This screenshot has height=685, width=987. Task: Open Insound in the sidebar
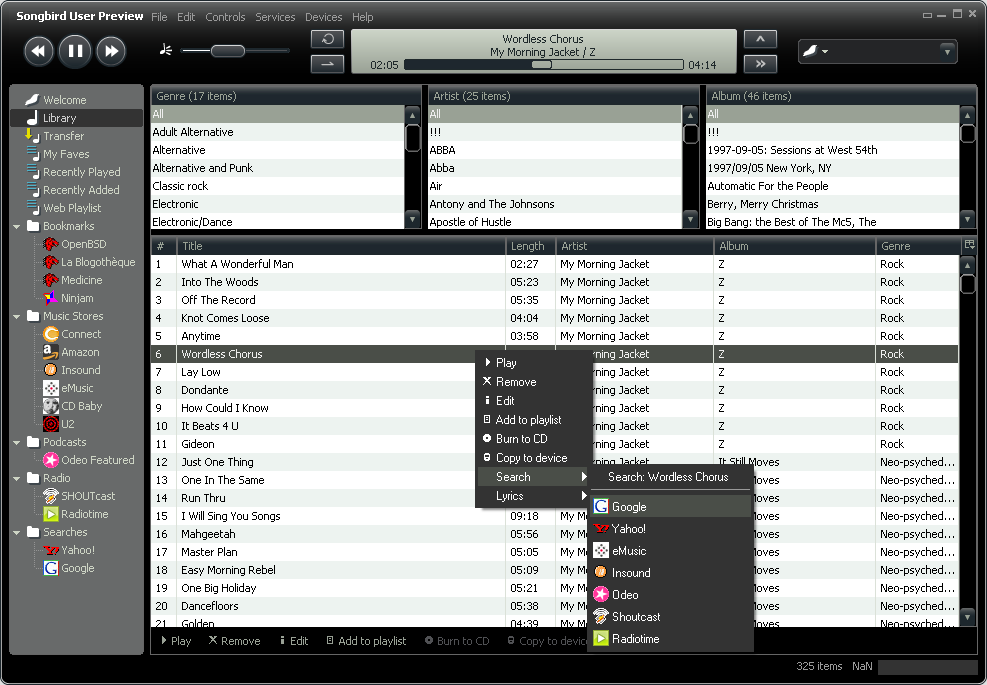point(81,370)
